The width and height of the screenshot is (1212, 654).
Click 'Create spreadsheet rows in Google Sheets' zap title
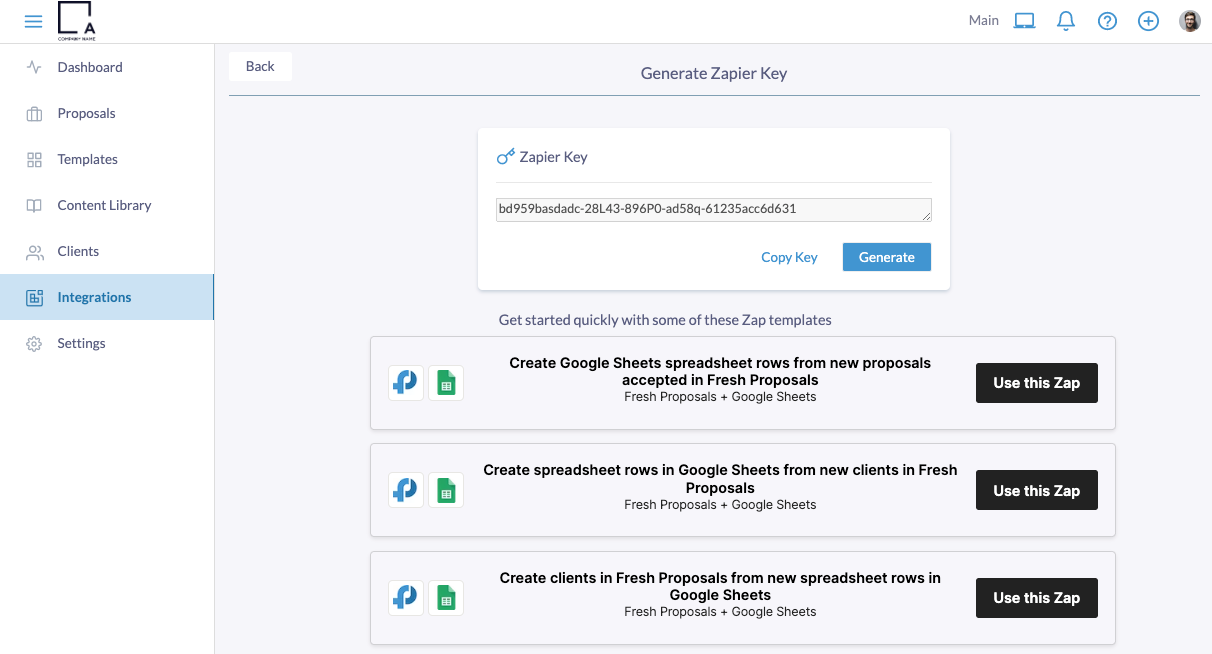click(720, 479)
